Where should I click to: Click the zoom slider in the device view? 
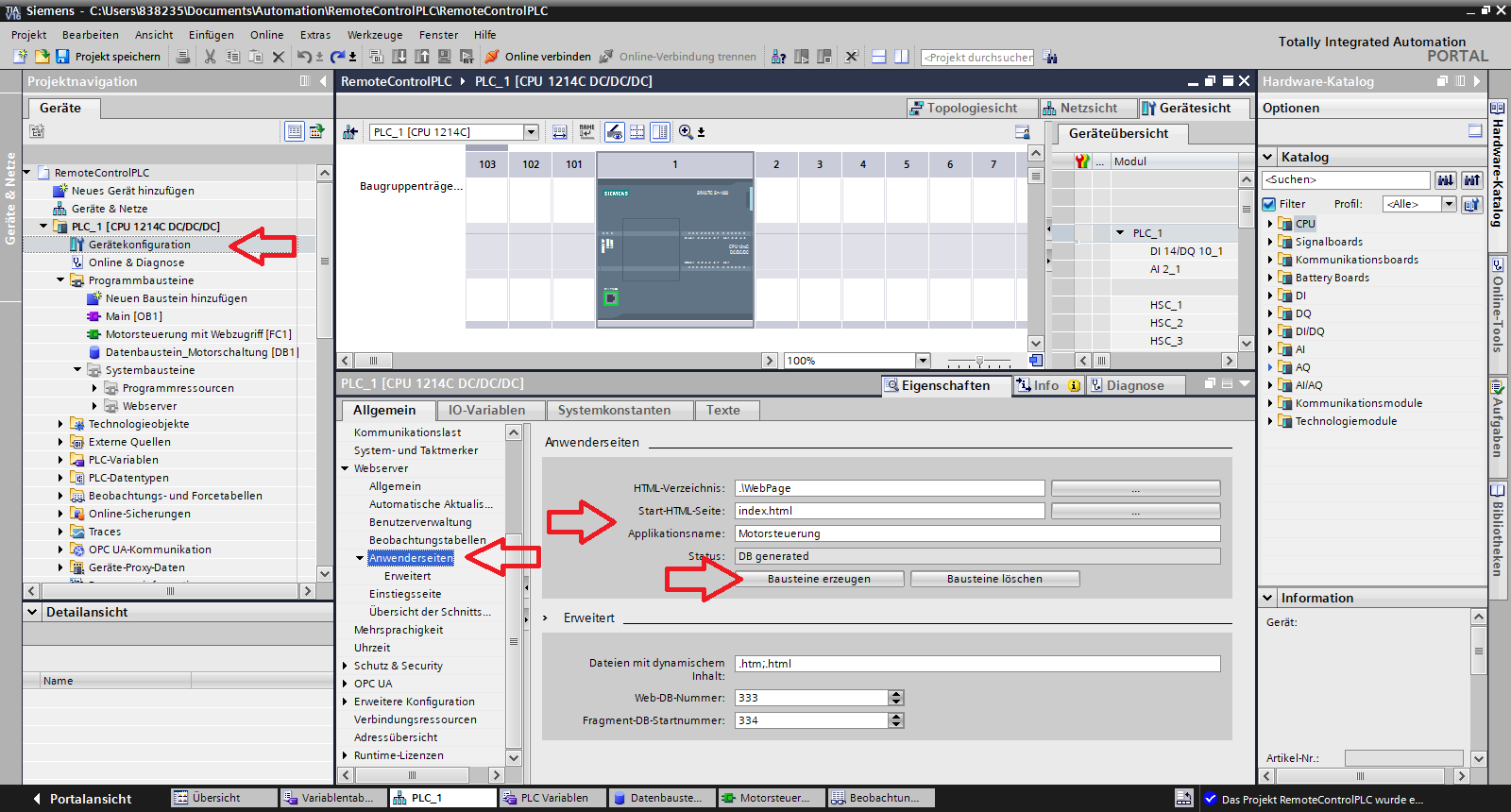point(979,361)
